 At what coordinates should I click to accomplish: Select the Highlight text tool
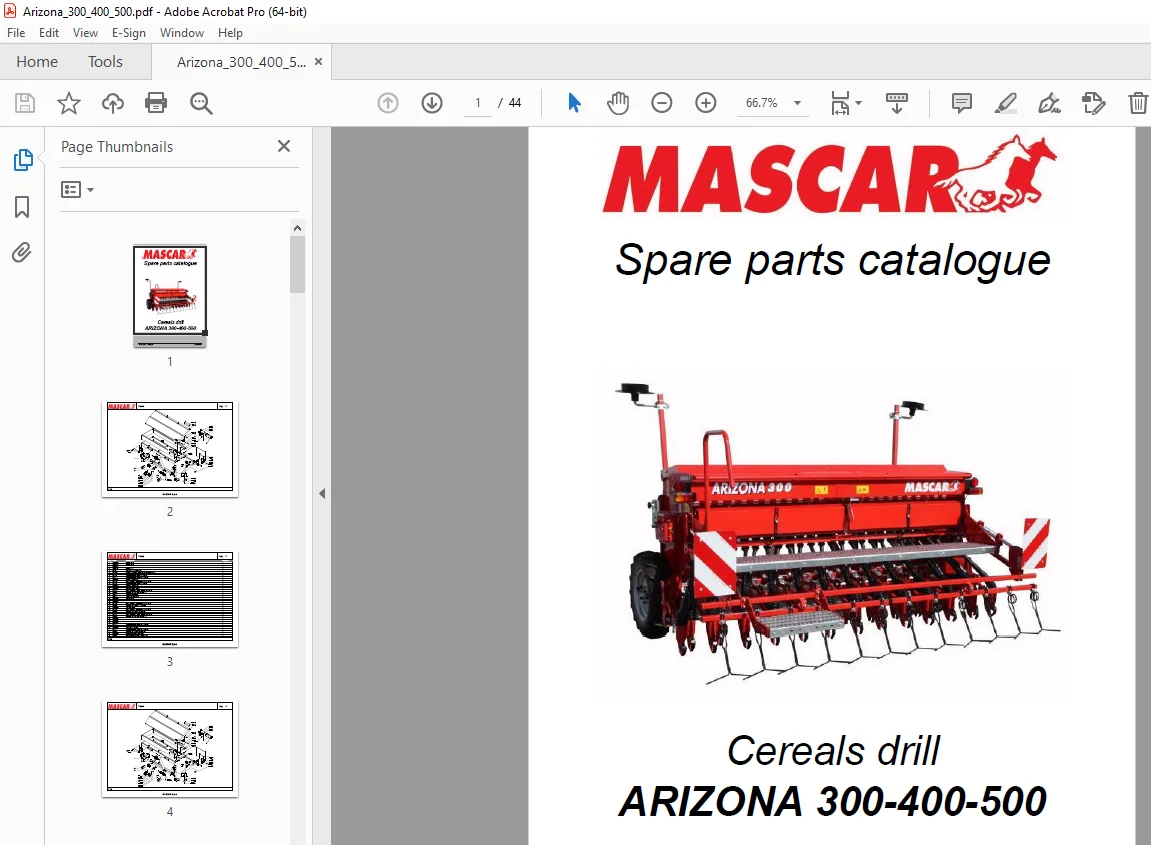(x=1006, y=103)
